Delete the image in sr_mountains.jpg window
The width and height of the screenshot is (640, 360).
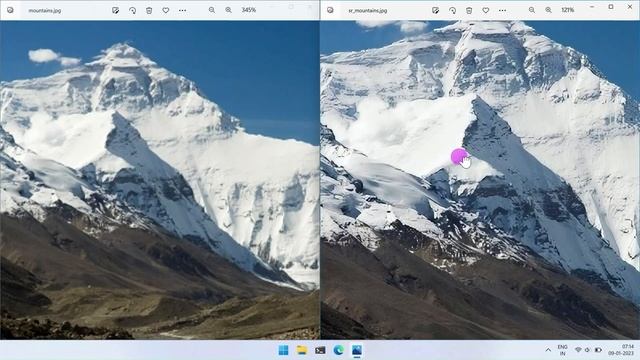point(469,10)
